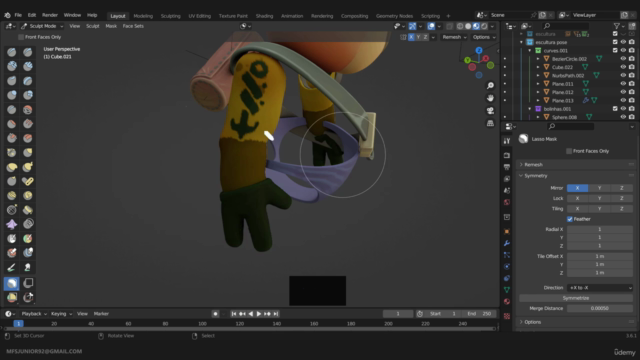Open the Face Sets menu
The image size is (640, 360).
(x=133, y=26)
